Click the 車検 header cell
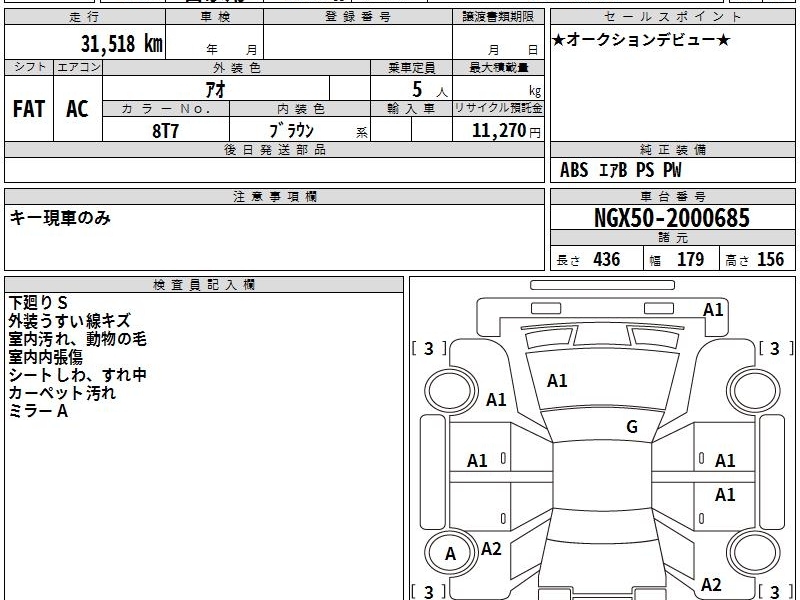This screenshot has width=800, height=600. point(215,17)
